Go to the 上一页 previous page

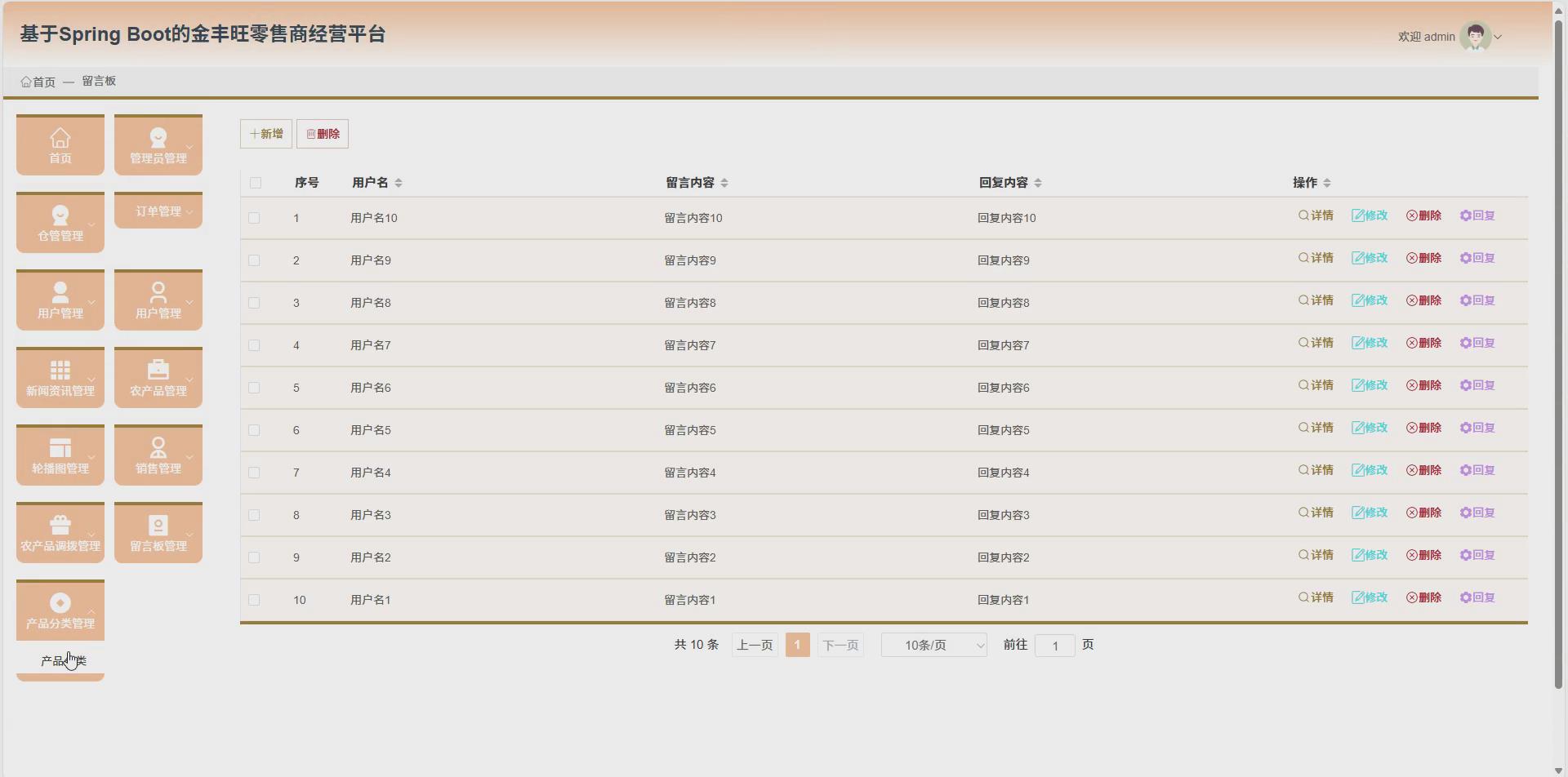click(x=755, y=645)
